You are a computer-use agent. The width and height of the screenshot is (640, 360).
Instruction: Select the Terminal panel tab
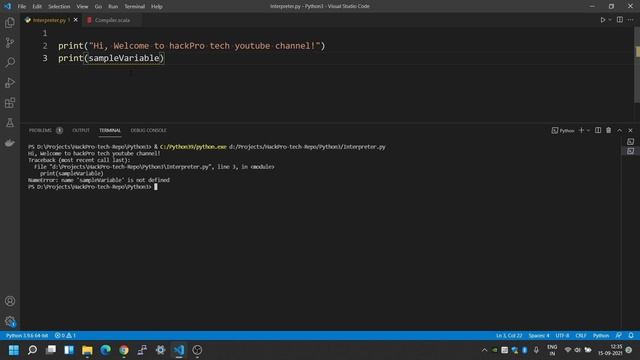pos(110,130)
